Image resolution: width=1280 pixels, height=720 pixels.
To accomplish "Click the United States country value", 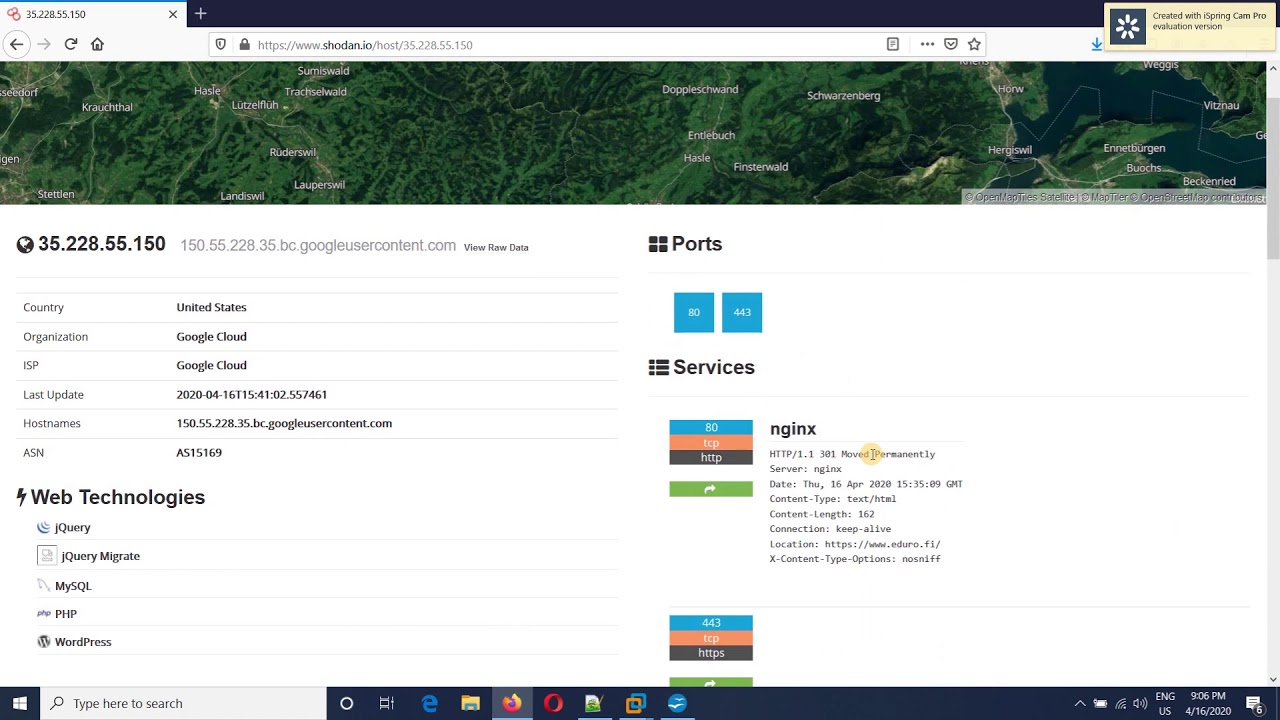I will pos(211,307).
